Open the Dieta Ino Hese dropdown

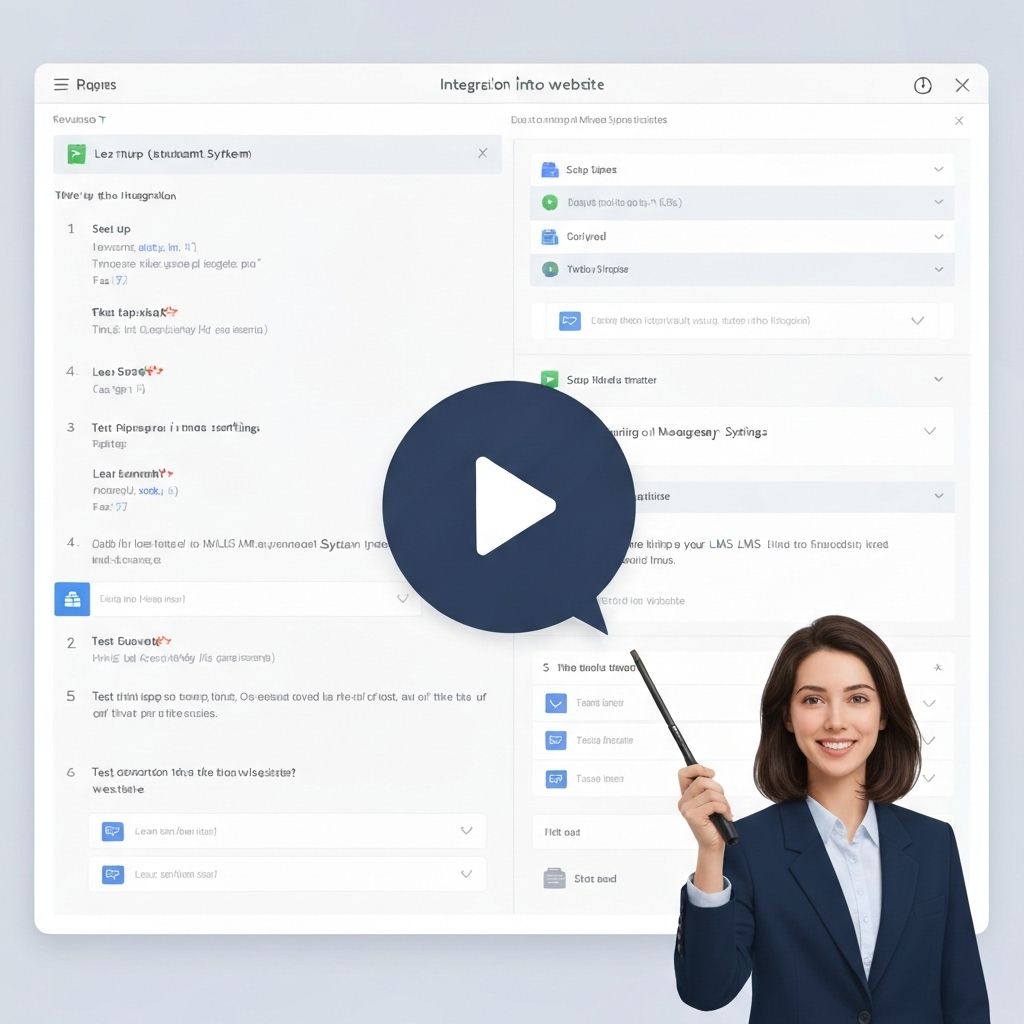402,599
